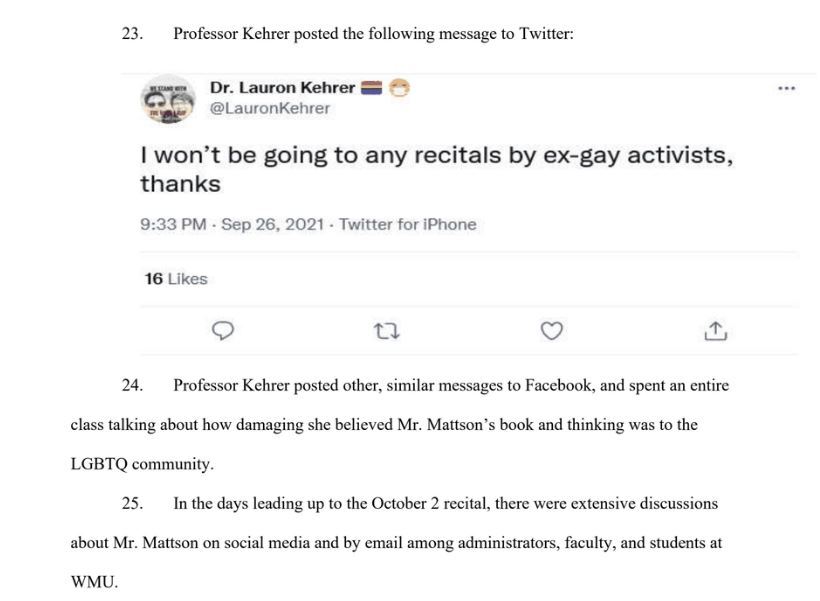Like the tweet with the heart icon
This screenshot has width=820, height=601.
[551, 331]
